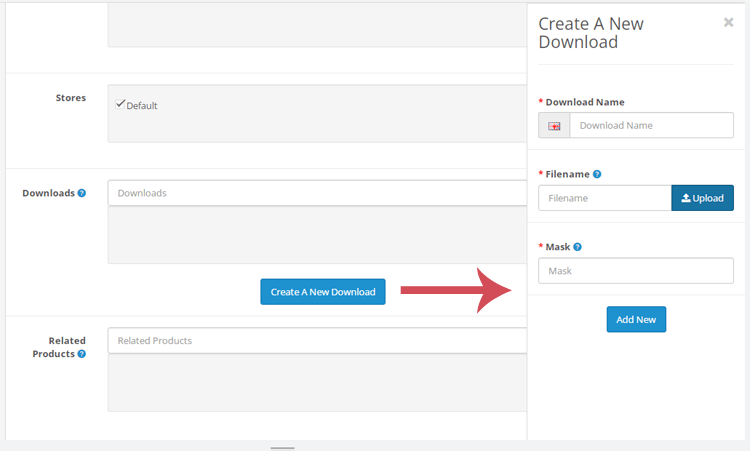Click the related products list box
This screenshot has width=750, height=451.
pyautogui.click(x=317, y=383)
